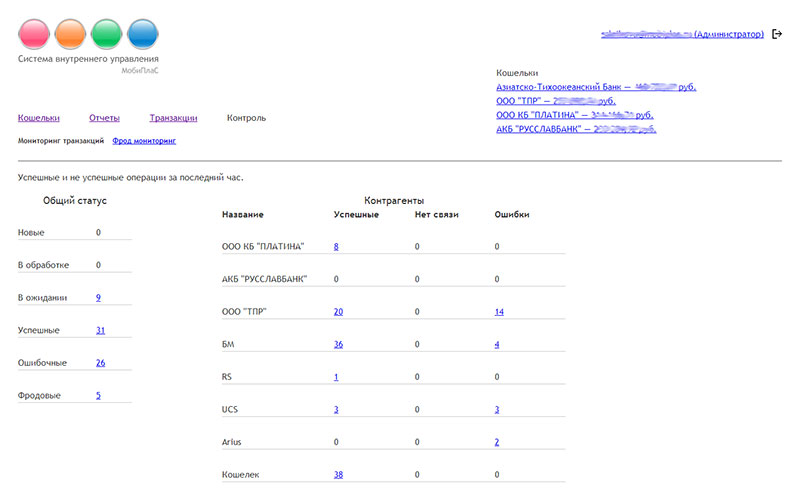Go to the Транзакции section
This screenshot has height=500, width=800.
click(173, 118)
